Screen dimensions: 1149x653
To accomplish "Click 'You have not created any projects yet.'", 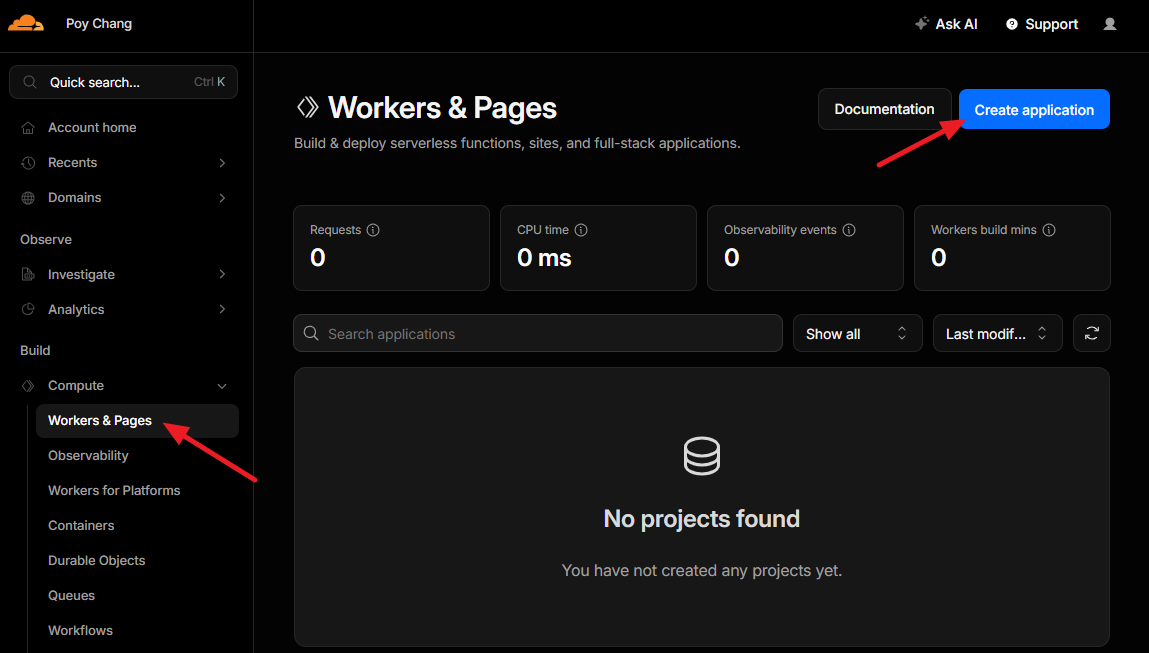I will tap(702, 570).
